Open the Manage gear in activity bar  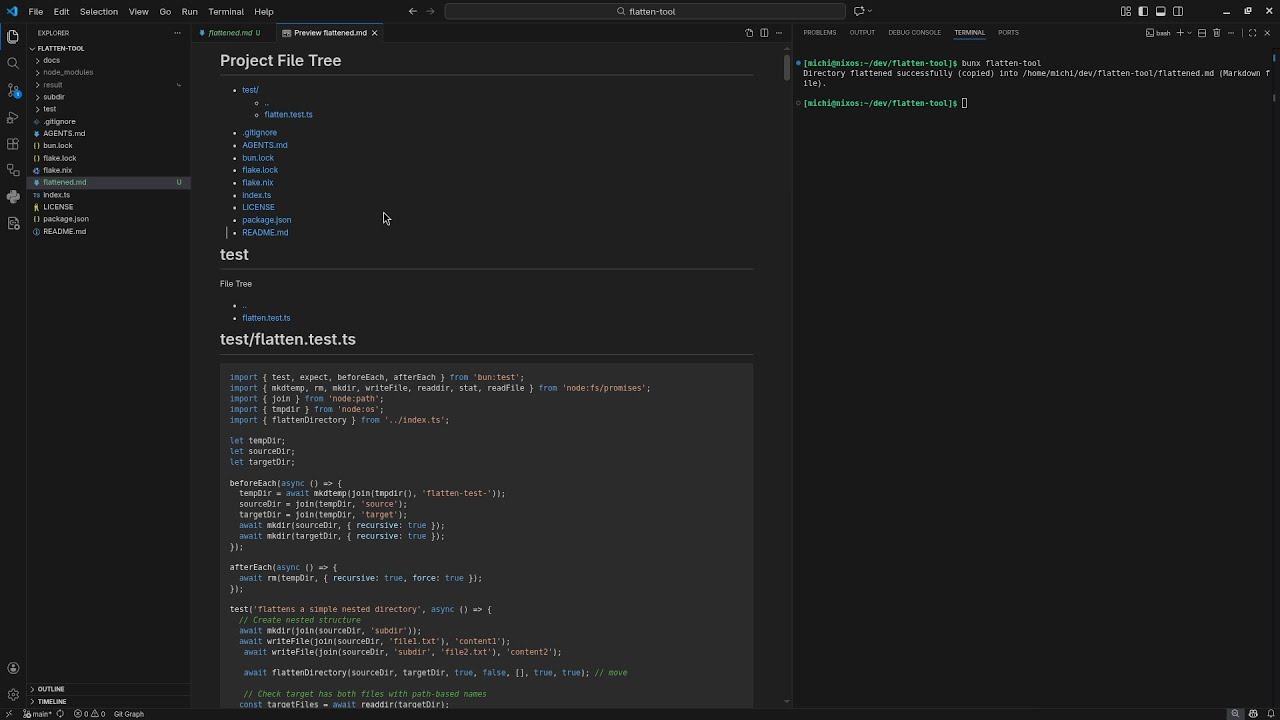tap(13, 694)
